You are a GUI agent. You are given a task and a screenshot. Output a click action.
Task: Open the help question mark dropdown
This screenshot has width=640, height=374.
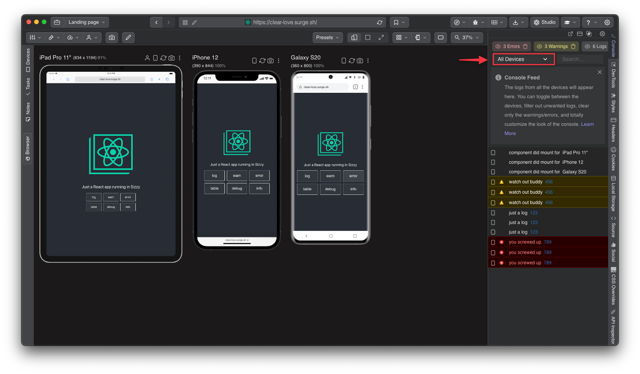click(x=591, y=22)
